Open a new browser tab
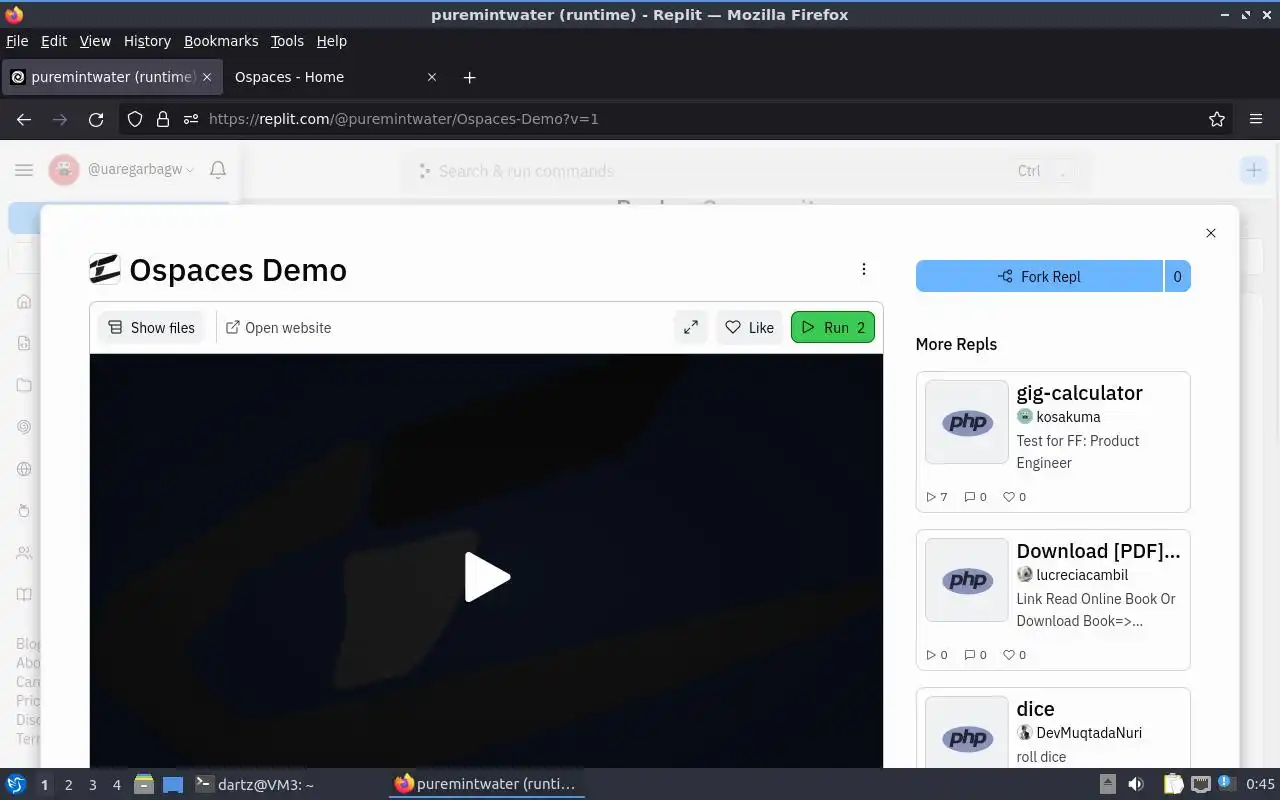The height and width of the screenshot is (800, 1280). [x=469, y=77]
